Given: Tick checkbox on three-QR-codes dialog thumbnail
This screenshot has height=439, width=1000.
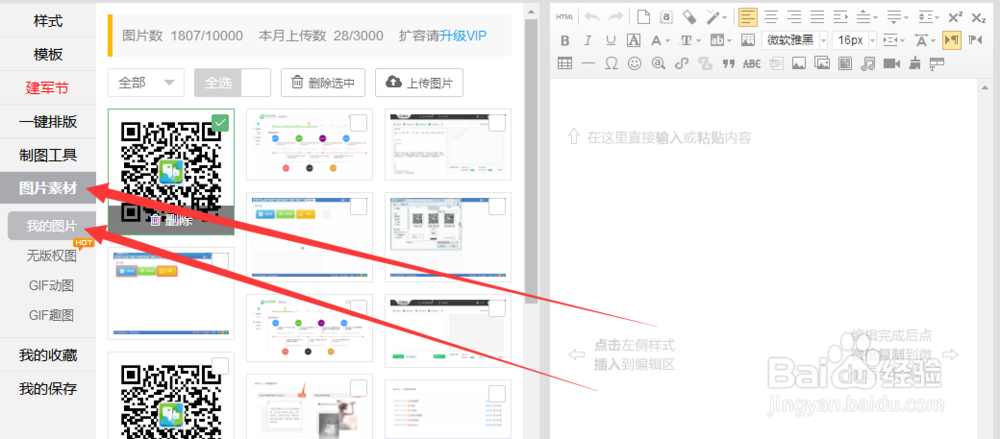Looking at the screenshot, I should [497, 206].
